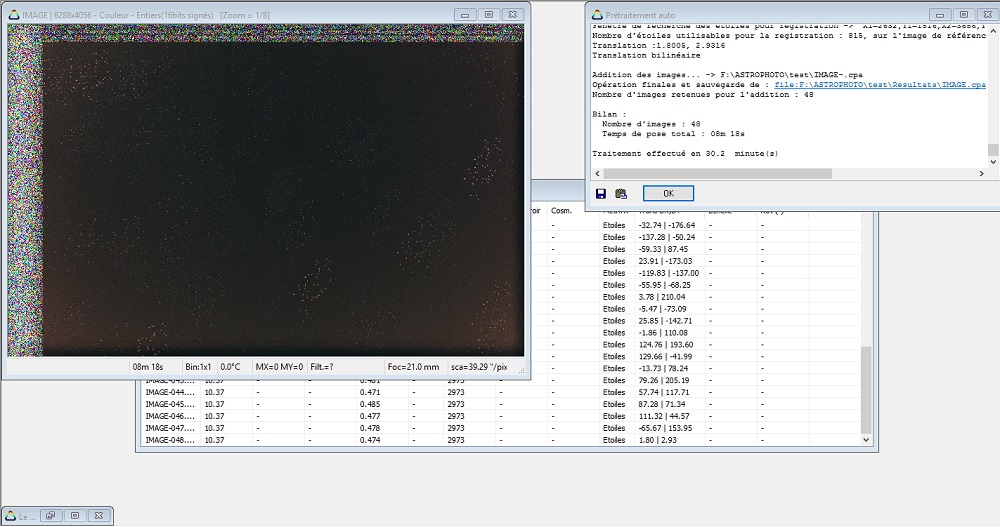Click the Cosm. column header

562,211
